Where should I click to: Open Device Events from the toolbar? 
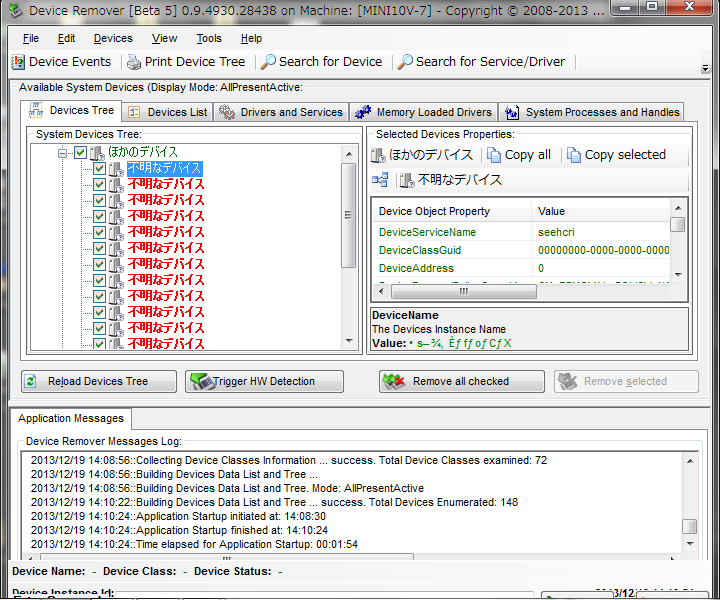pos(62,62)
